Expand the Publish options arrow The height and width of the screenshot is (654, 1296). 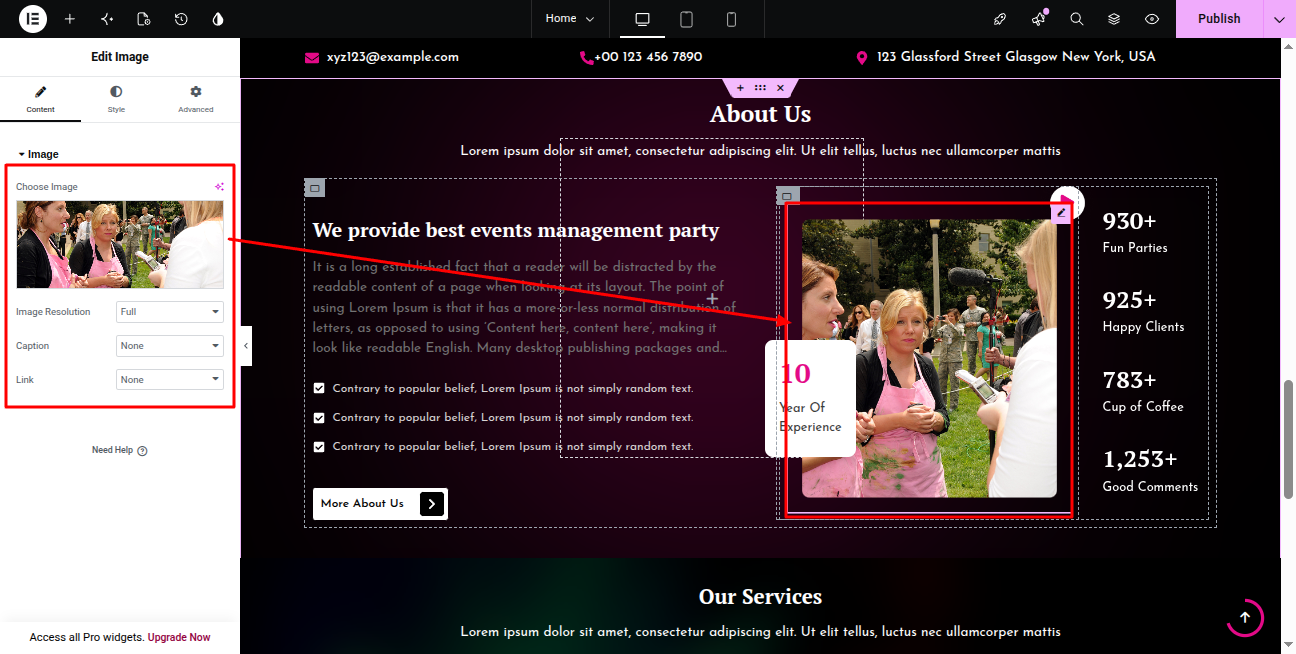pyautogui.click(x=1279, y=19)
